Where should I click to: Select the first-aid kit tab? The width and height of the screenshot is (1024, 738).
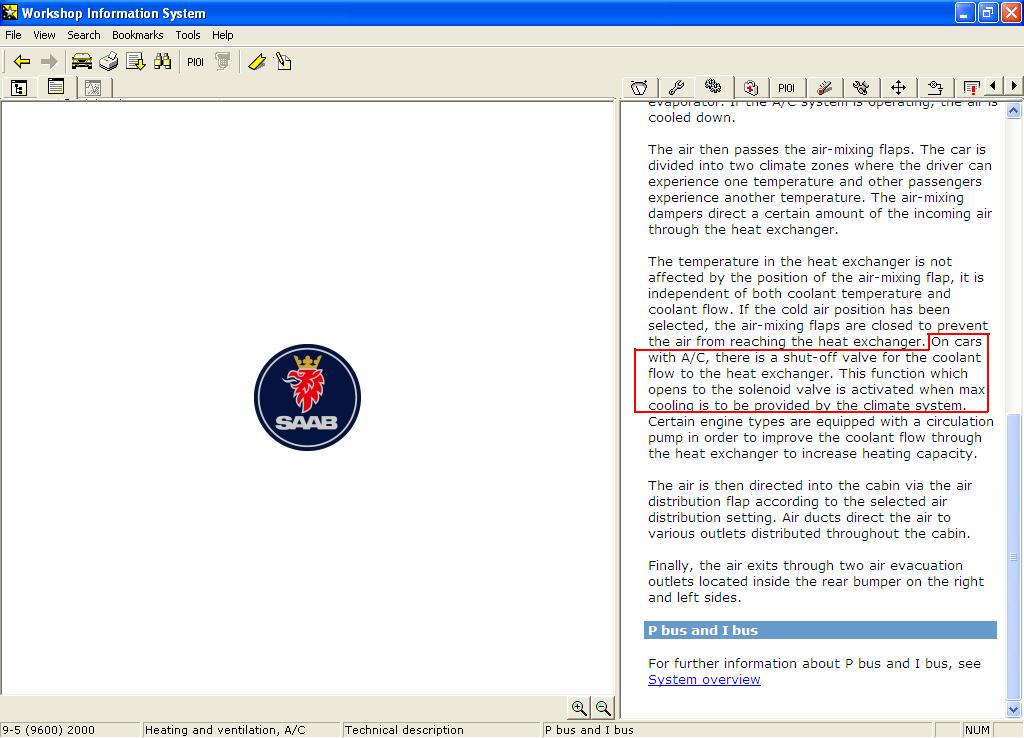point(750,88)
